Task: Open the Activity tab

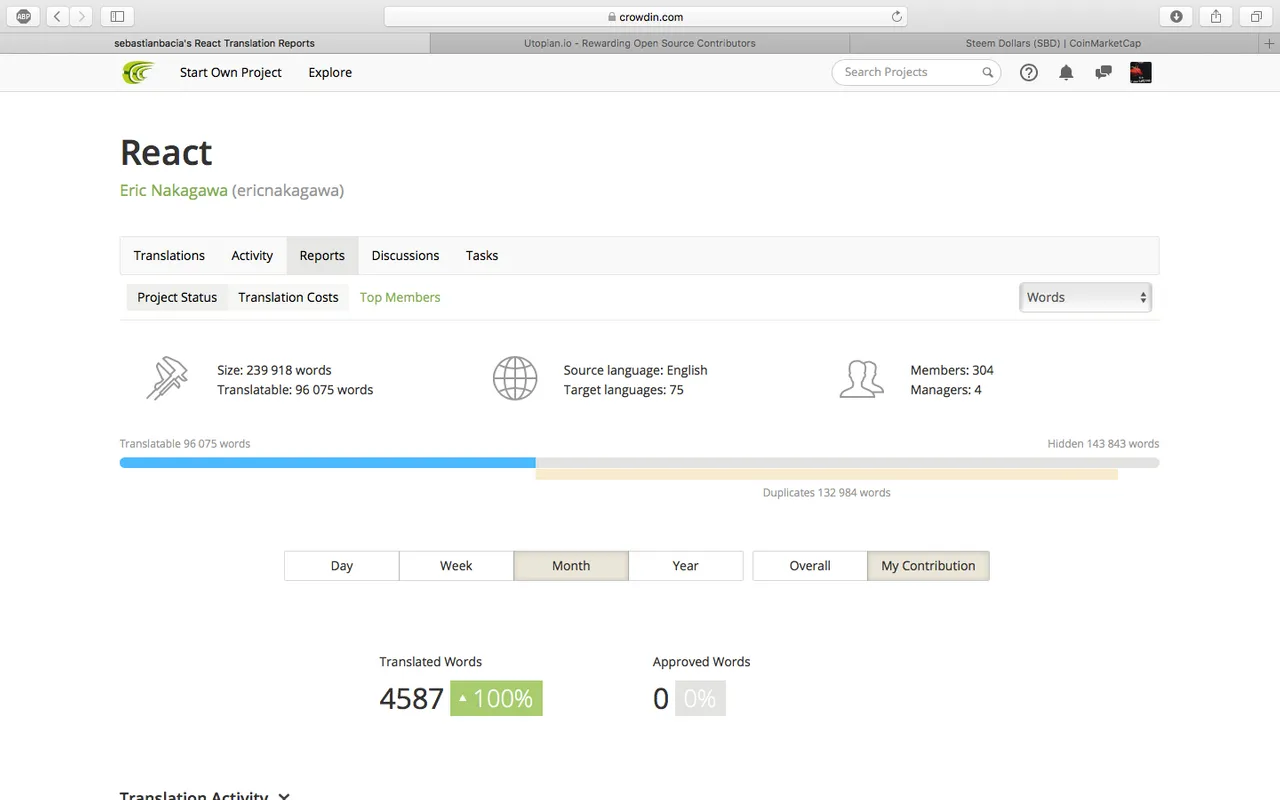Action: click(252, 256)
